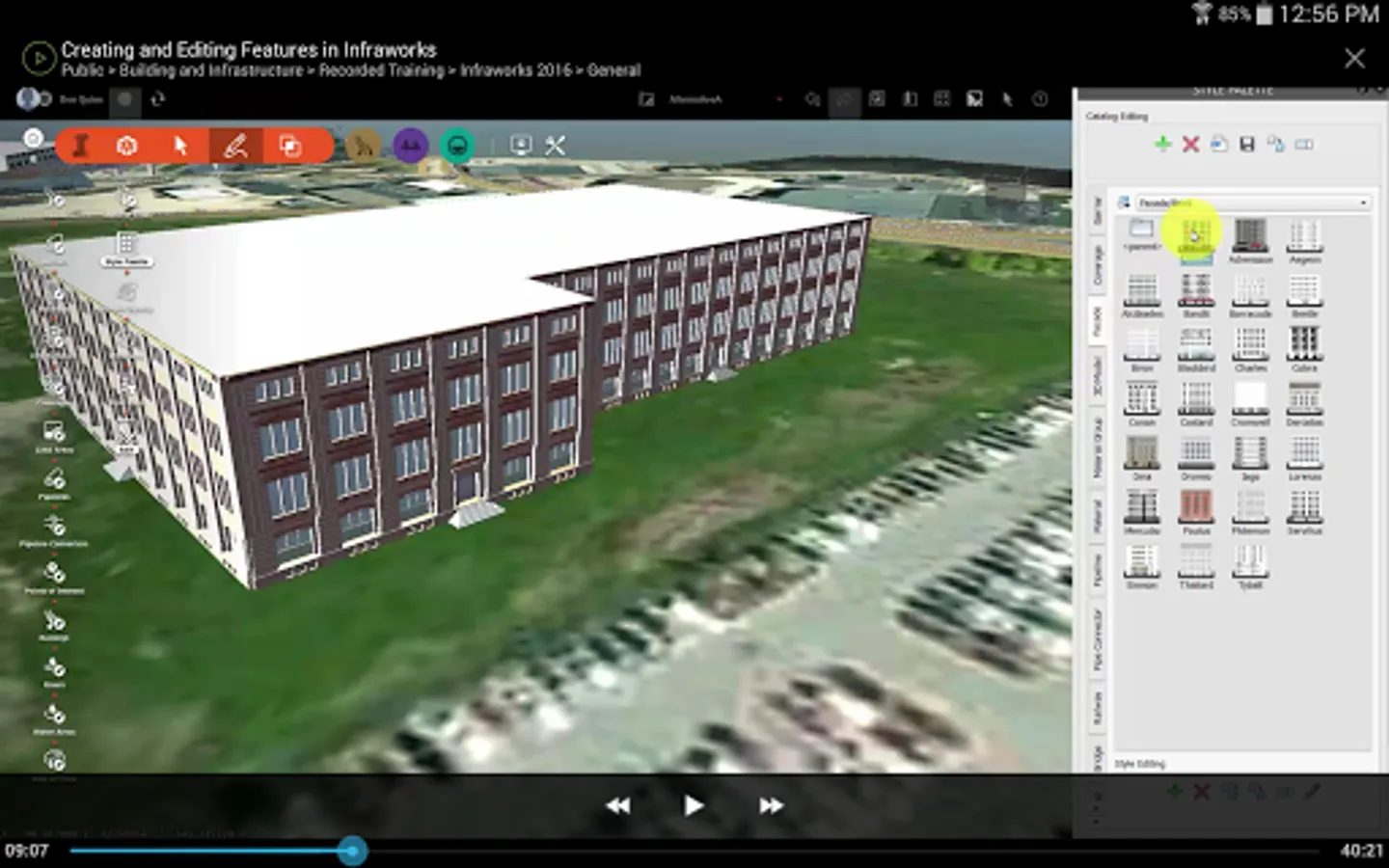Click the save disk icon in Catalog Editing
Image resolution: width=1389 pixels, height=868 pixels.
pos(1247,144)
